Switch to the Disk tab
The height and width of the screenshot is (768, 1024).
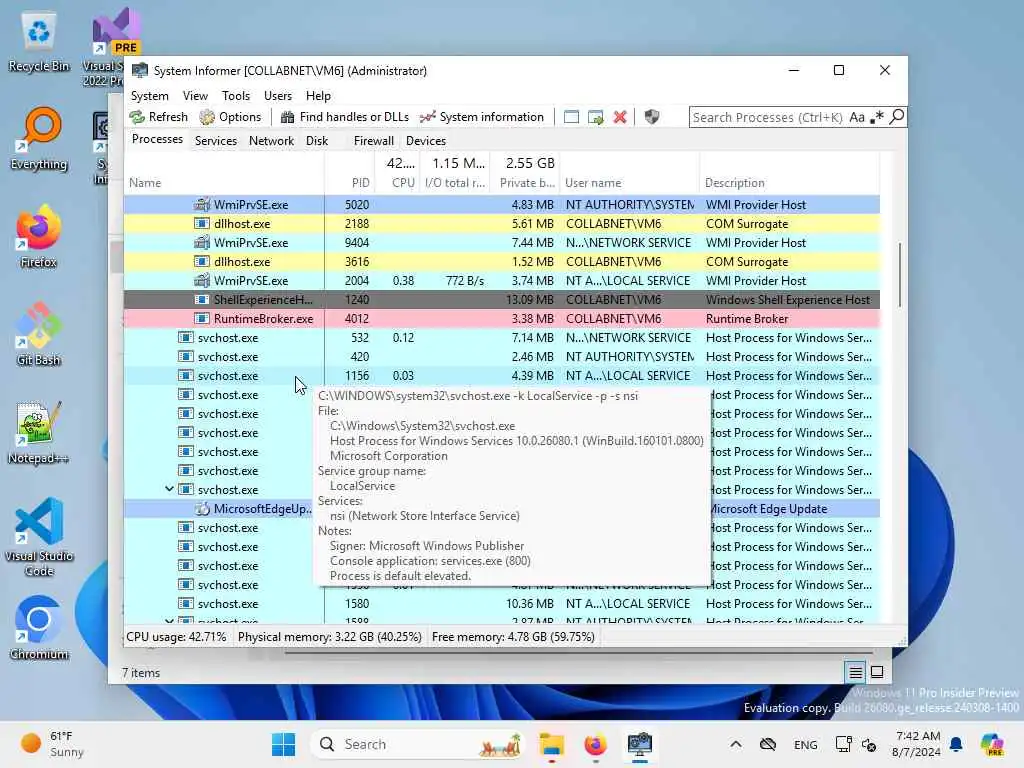coord(317,140)
